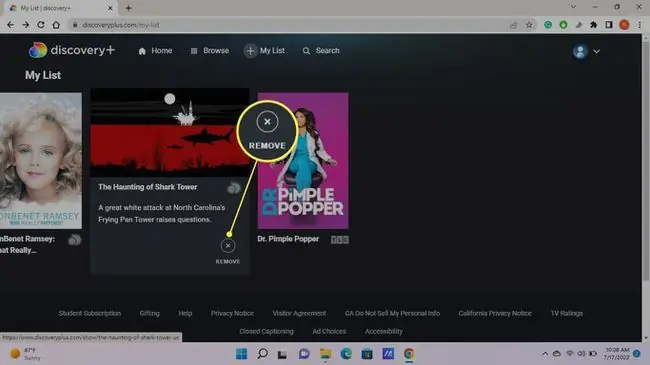The image size is (650, 365).
Task: Open Student Subscription footer link
Action: point(90,313)
